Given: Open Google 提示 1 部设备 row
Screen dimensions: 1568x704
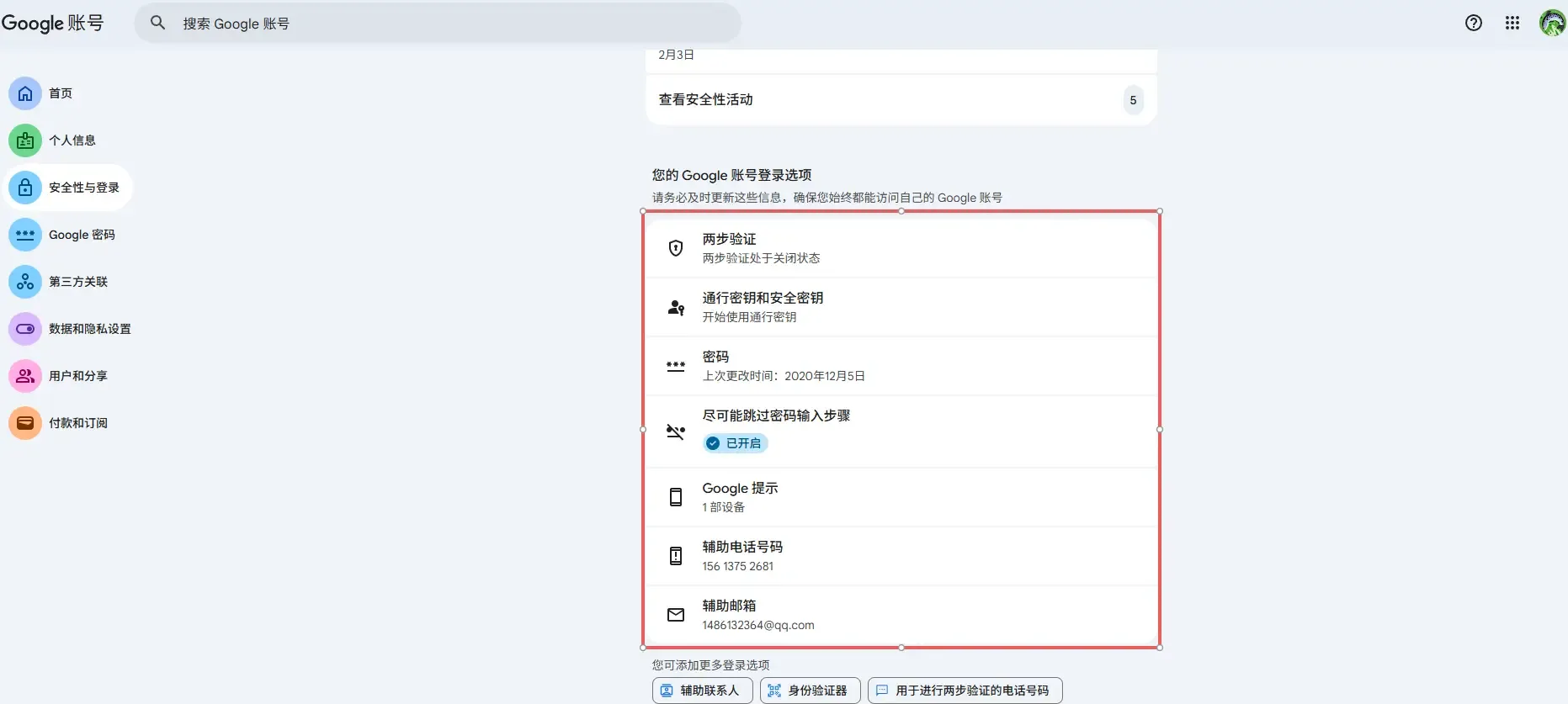Looking at the screenshot, I should coord(901,497).
